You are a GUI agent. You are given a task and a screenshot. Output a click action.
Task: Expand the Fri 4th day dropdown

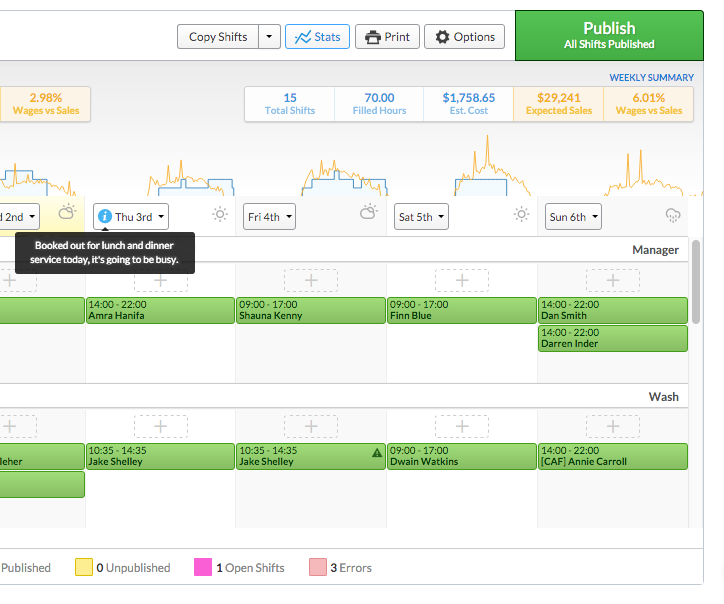pos(270,216)
